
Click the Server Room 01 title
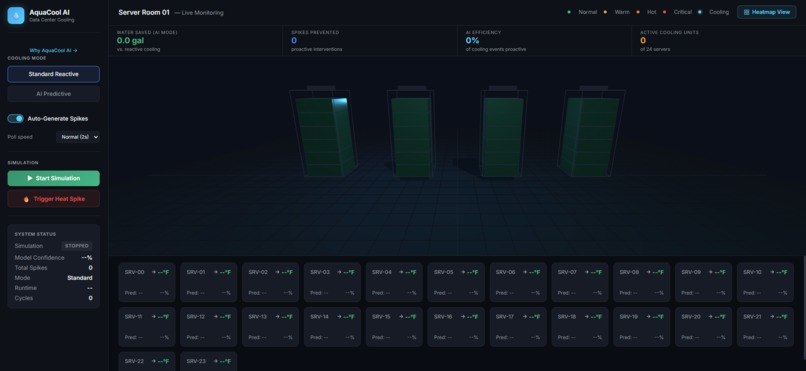(x=143, y=12)
